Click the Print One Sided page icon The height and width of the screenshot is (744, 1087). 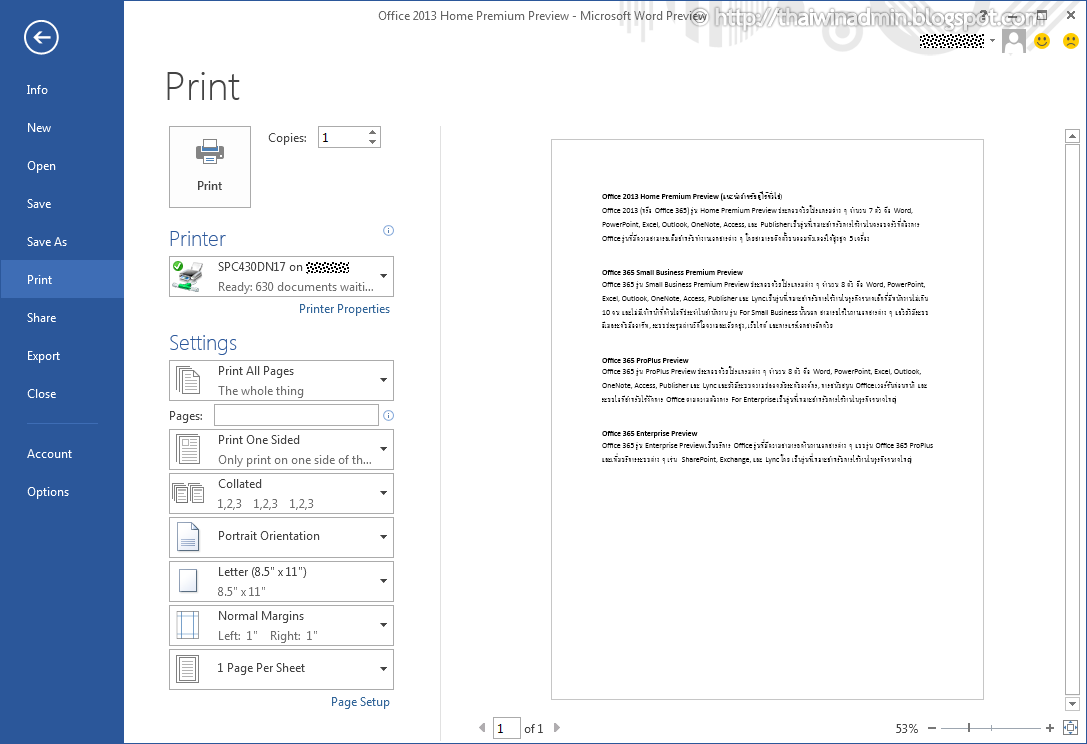pyautogui.click(x=188, y=449)
